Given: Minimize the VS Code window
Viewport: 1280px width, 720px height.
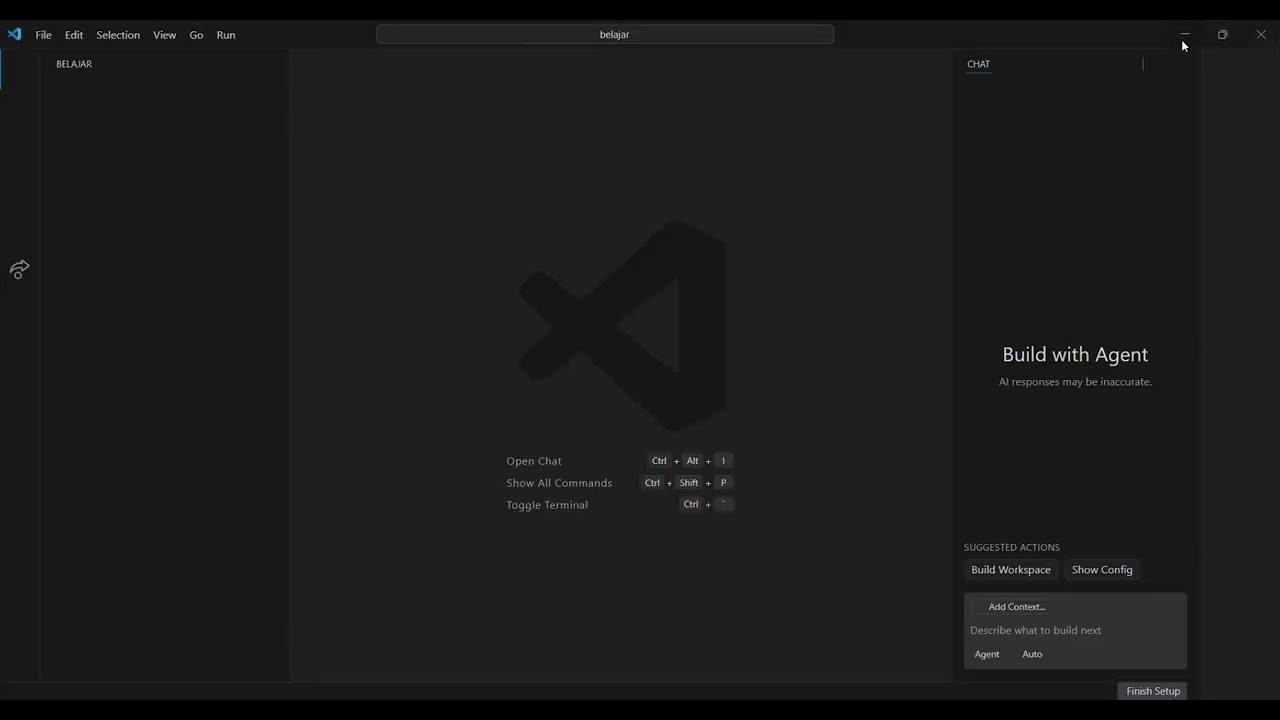Looking at the screenshot, I should point(1185,35).
